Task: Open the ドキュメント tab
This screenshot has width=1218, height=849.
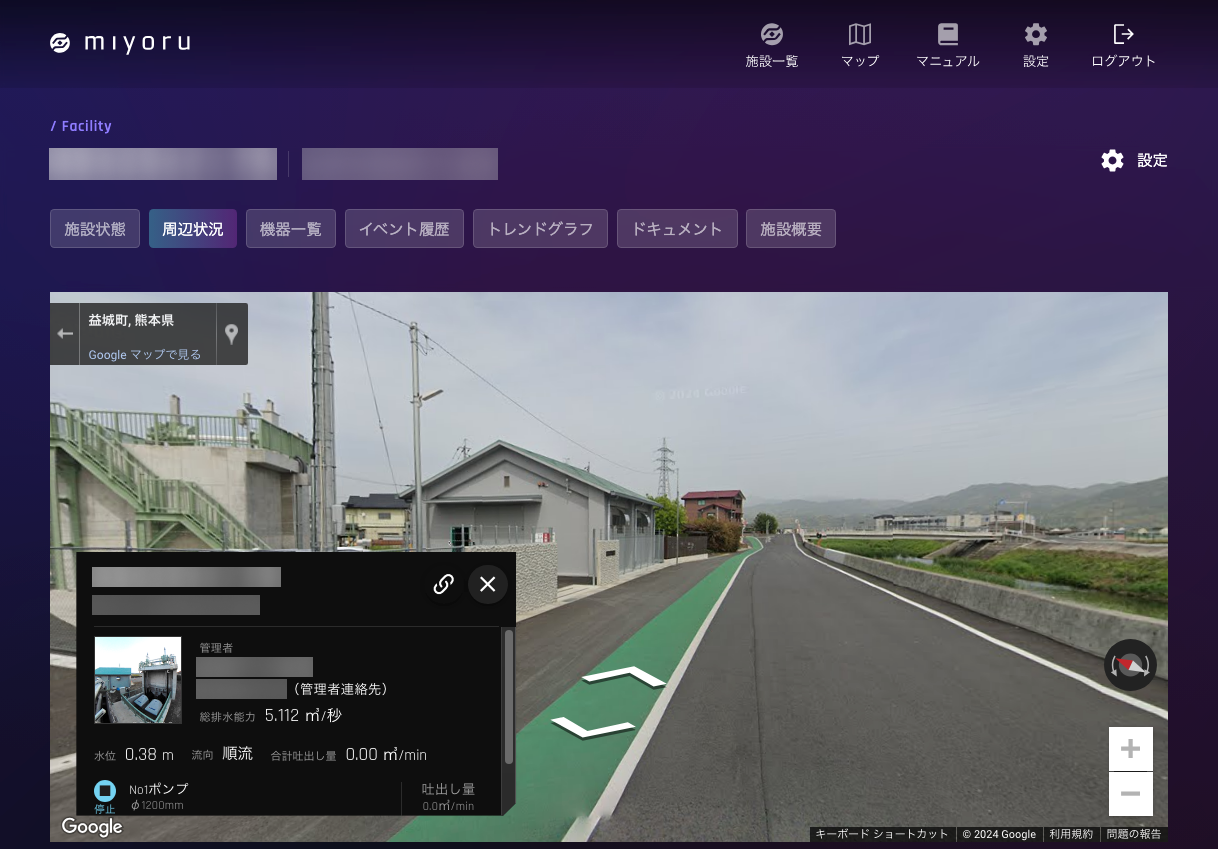Action: coord(677,229)
